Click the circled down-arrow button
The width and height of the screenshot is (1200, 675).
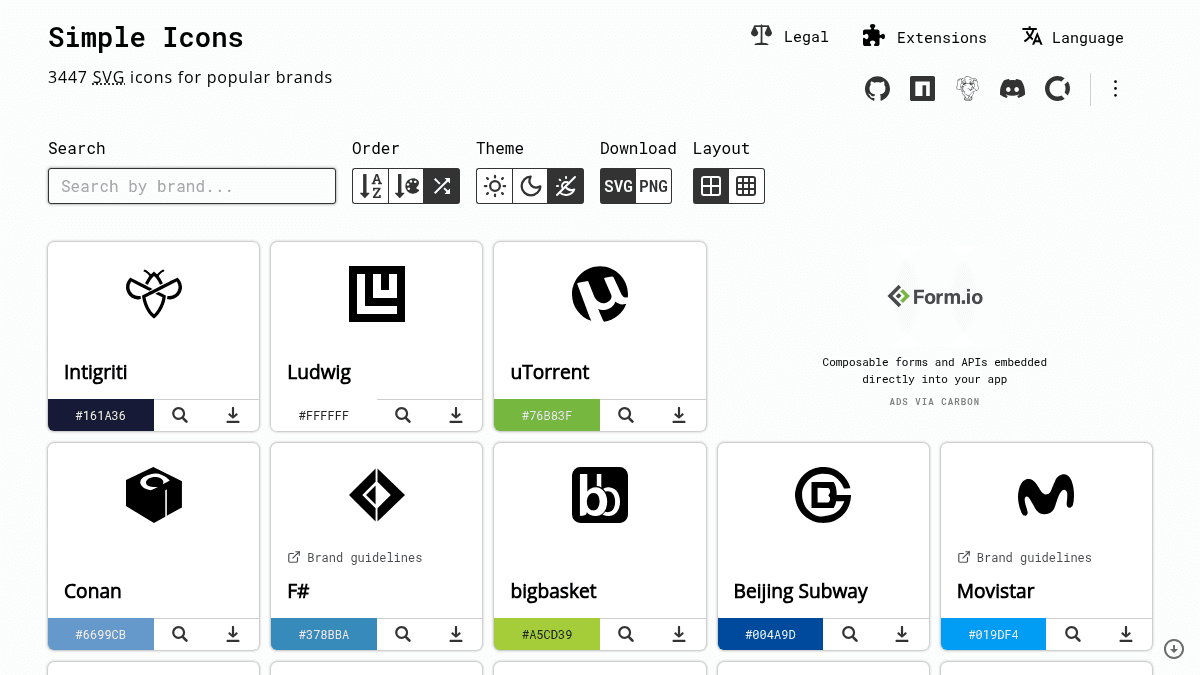point(1174,649)
